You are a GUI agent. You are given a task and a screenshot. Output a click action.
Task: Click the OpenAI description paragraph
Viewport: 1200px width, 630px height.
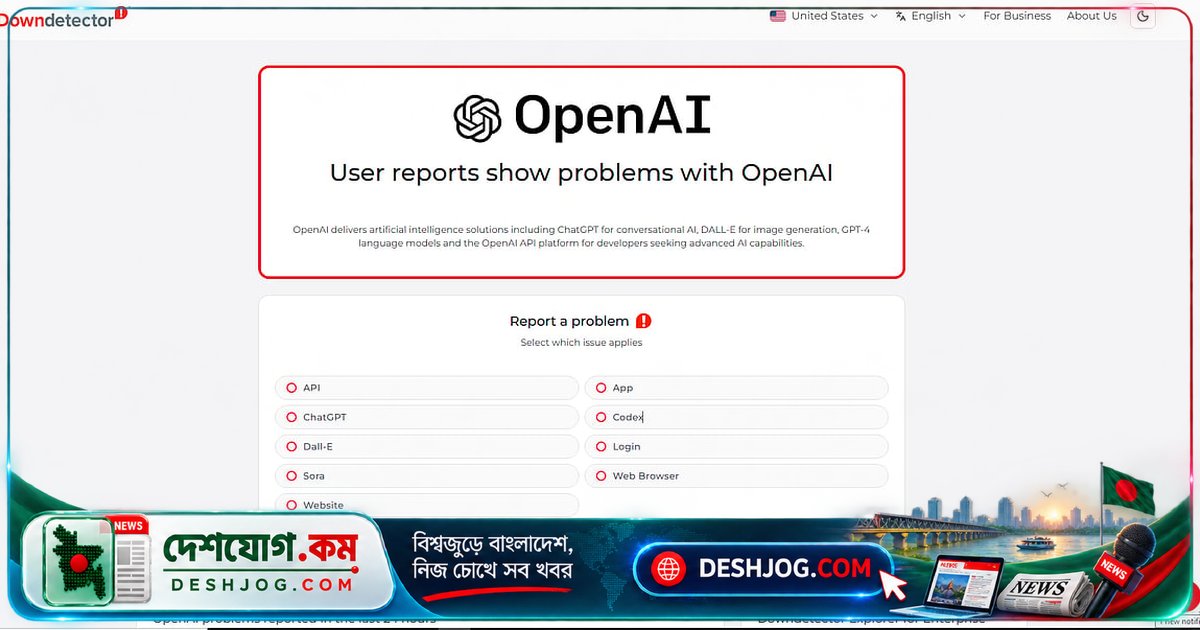click(x=581, y=236)
